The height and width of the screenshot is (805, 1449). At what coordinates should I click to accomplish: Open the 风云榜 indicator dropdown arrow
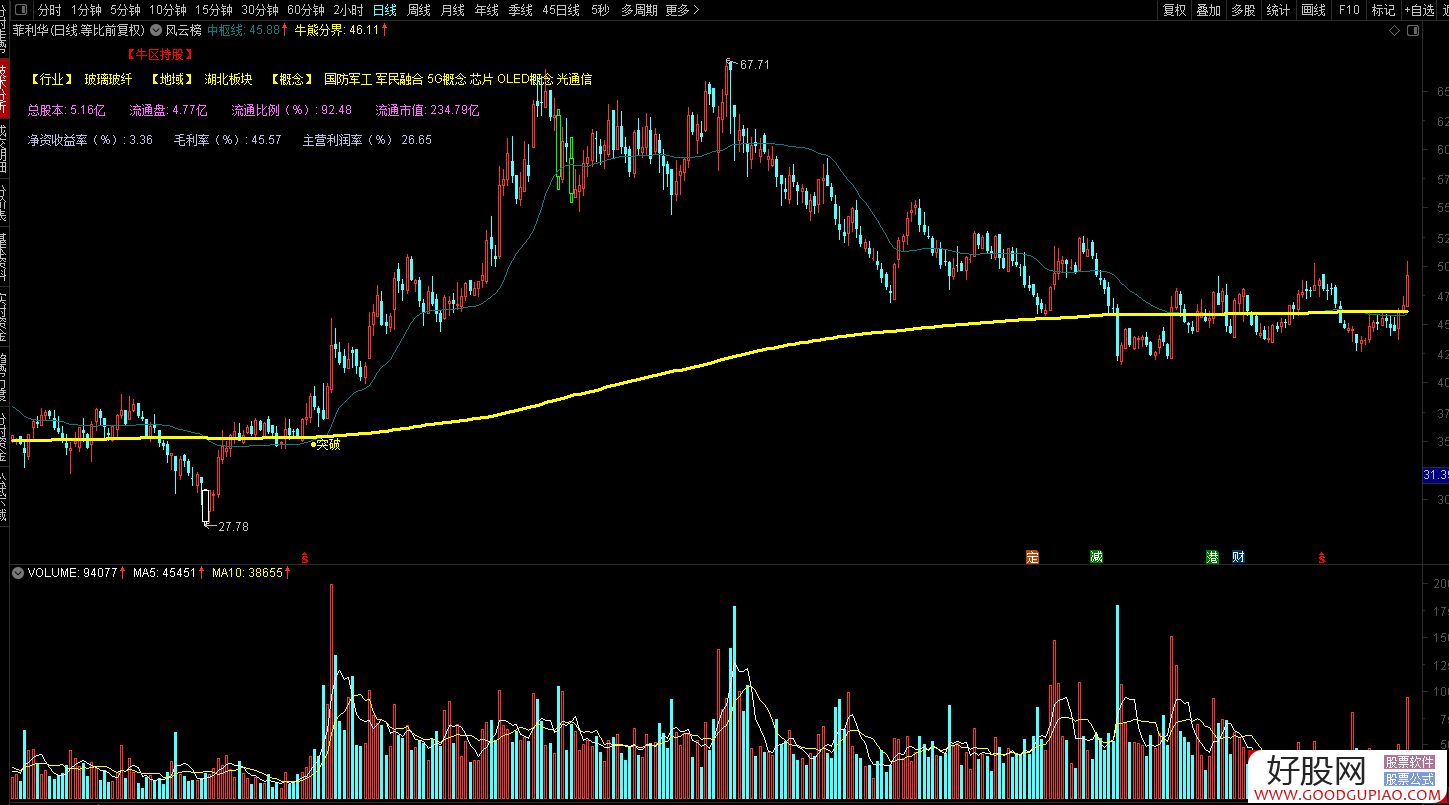click(x=156, y=30)
